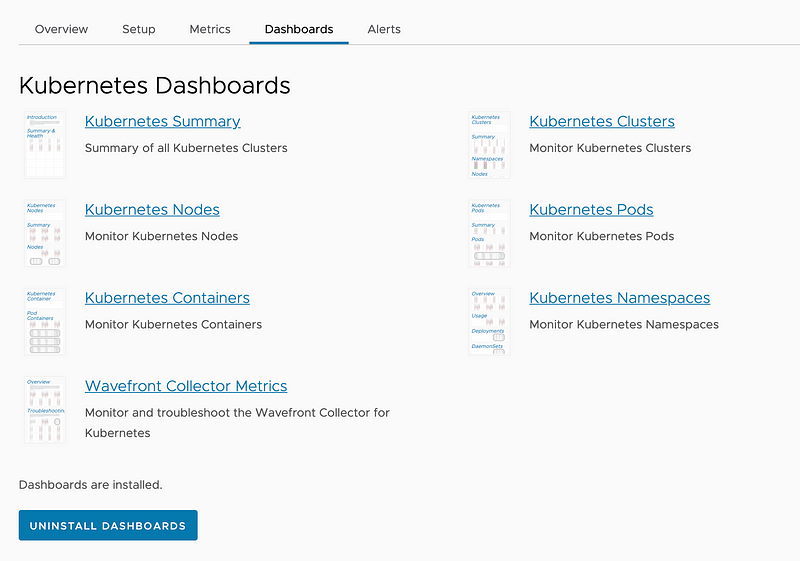Click the Kubernetes Clusters preview thumbnail
The height and width of the screenshot is (561, 800).
(489, 145)
